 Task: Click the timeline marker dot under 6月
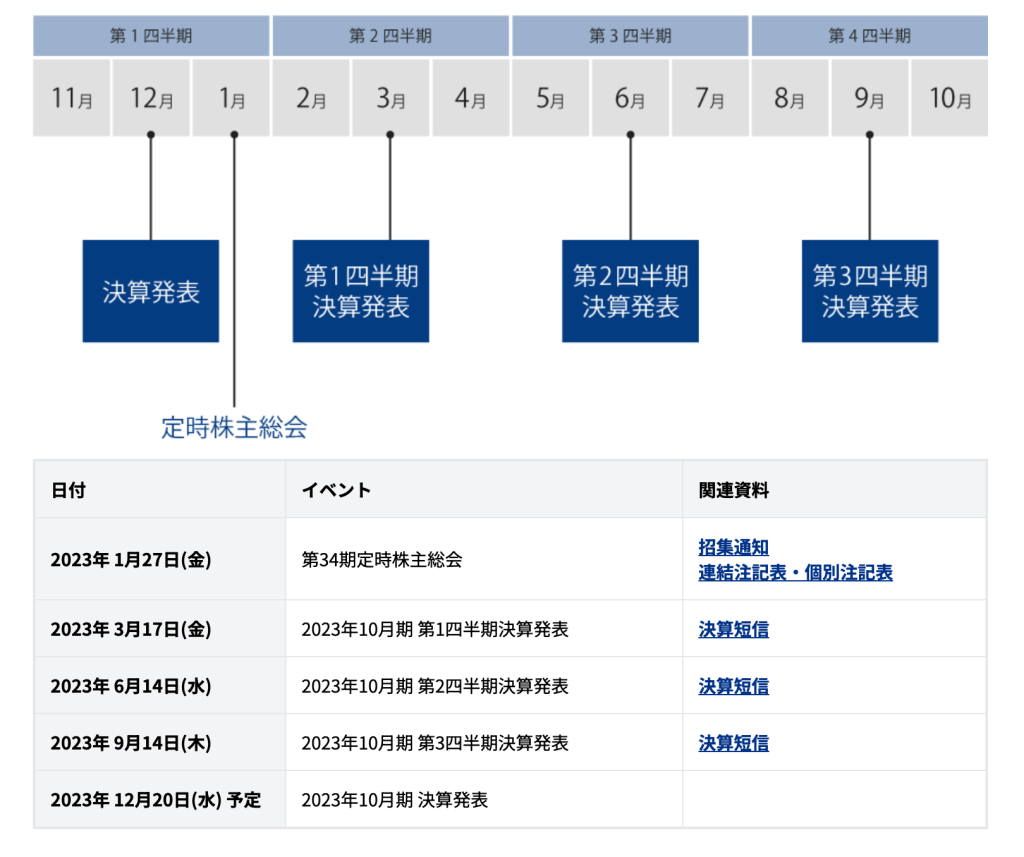(x=630, y=135)
